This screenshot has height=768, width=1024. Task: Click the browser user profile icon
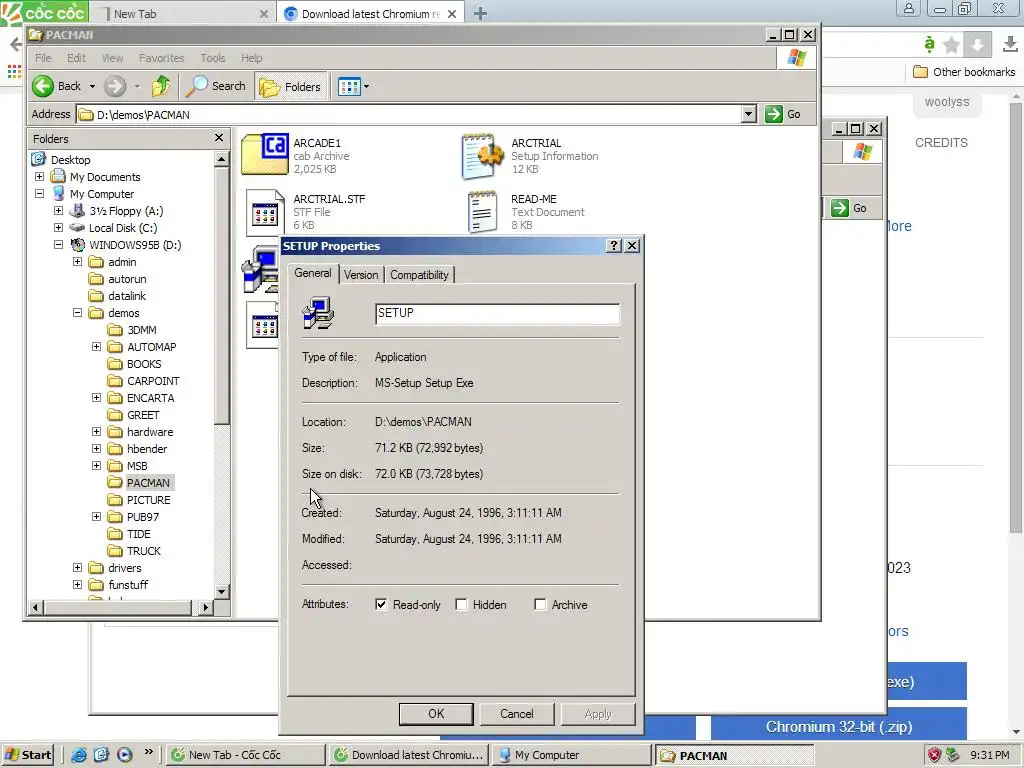click(908, 8)
